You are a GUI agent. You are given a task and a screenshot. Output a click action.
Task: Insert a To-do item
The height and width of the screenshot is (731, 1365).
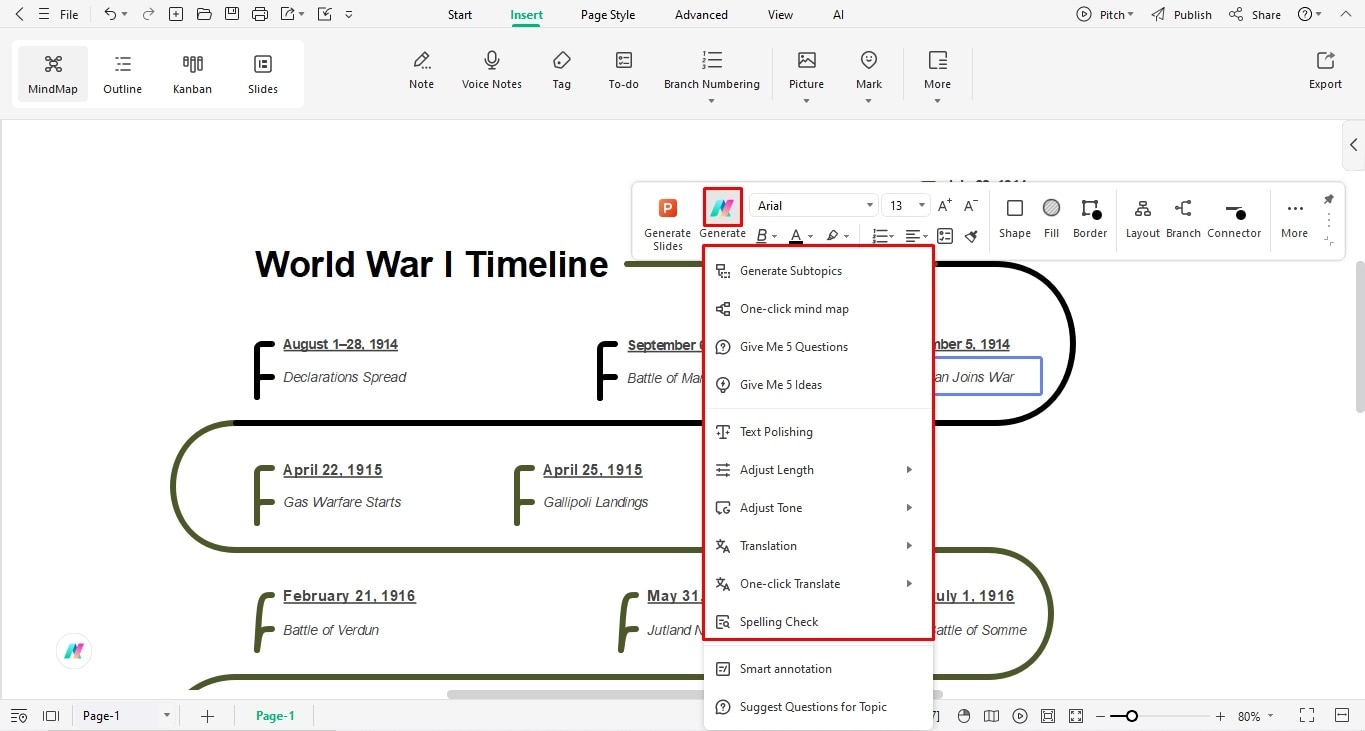point(624,70)
